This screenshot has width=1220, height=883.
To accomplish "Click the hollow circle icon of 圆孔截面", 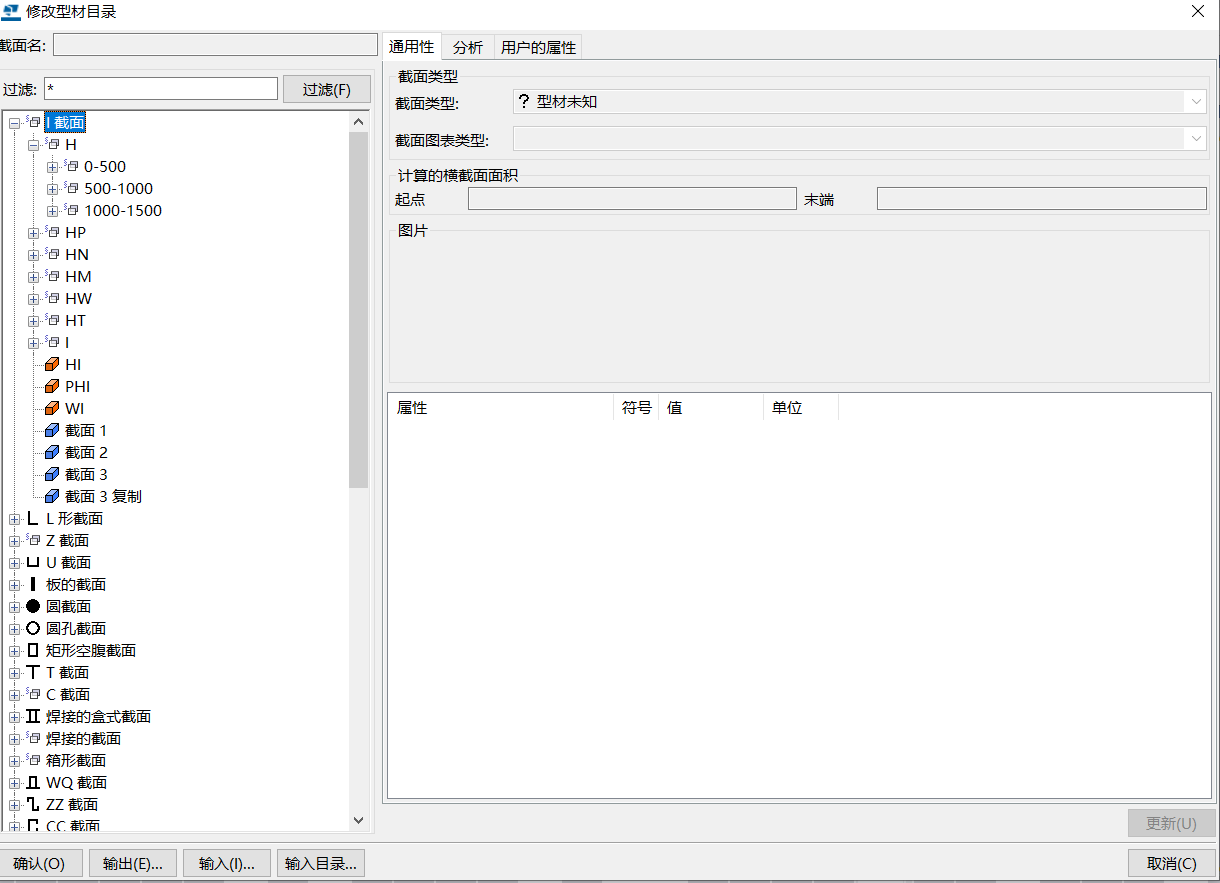I will pos(33,628).
